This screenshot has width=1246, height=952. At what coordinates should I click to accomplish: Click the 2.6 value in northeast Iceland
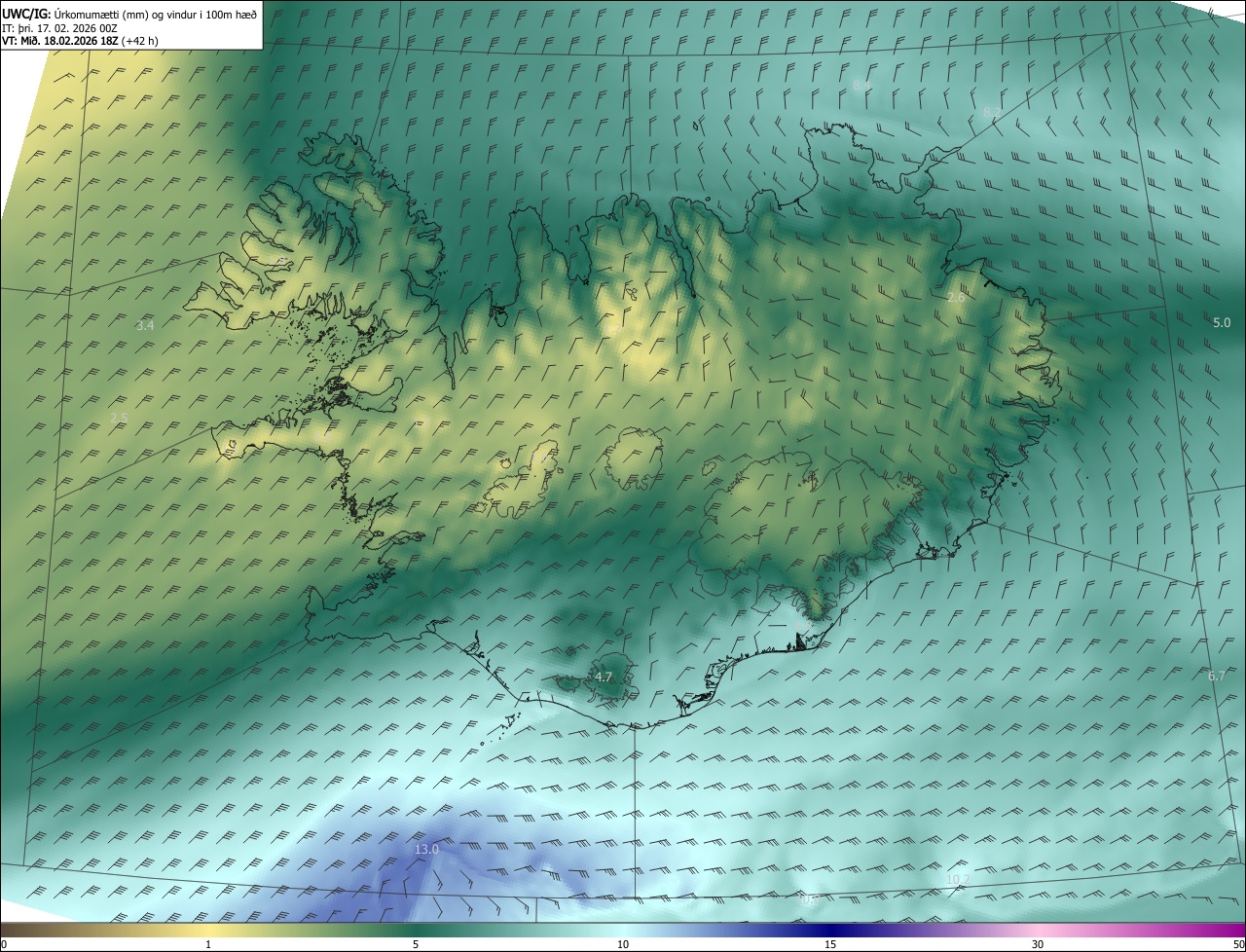(x=956, y=297)
